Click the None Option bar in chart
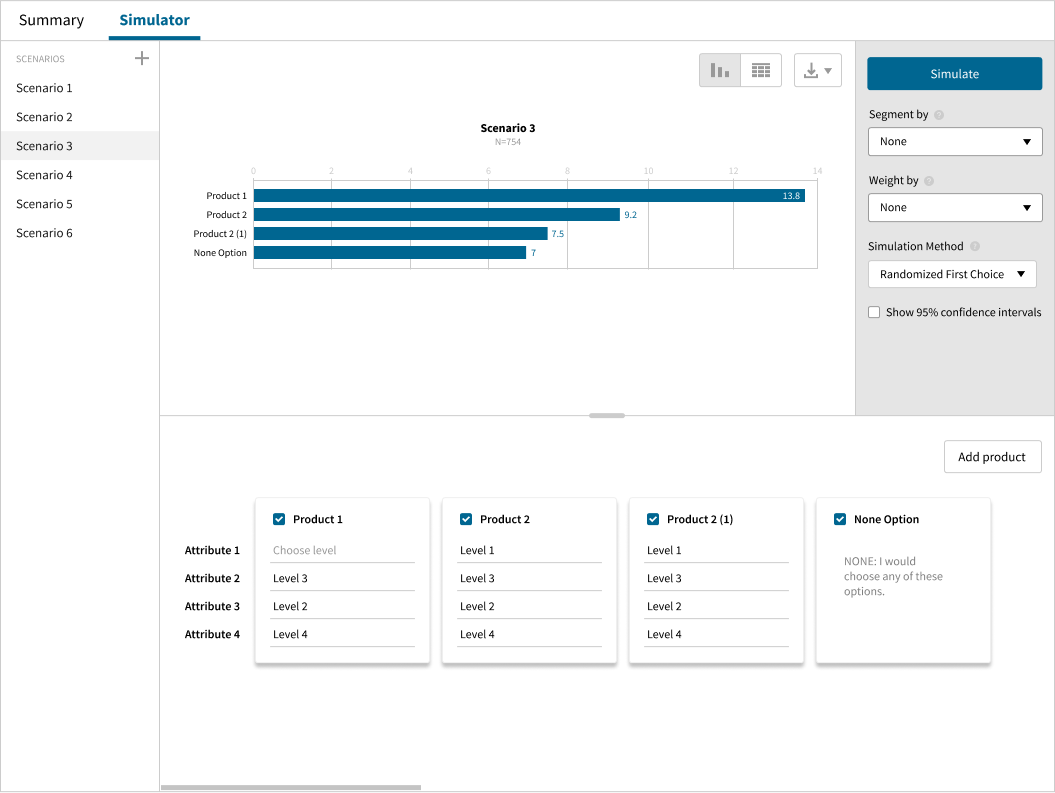The image size is (1055, 793). 390,253
